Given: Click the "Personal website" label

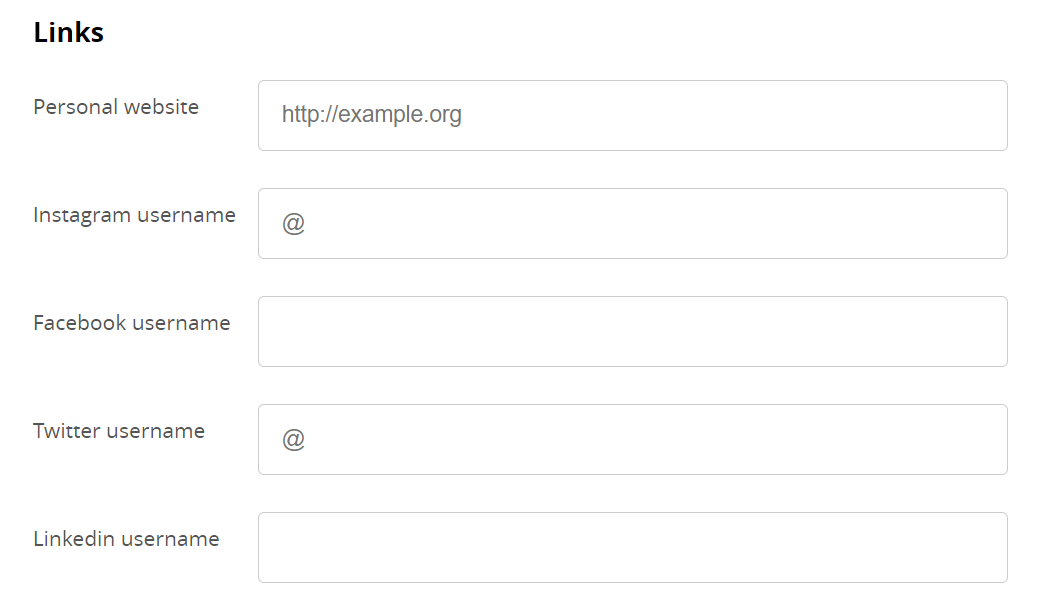Looking at the screenshot, I should tap(116, 107).
